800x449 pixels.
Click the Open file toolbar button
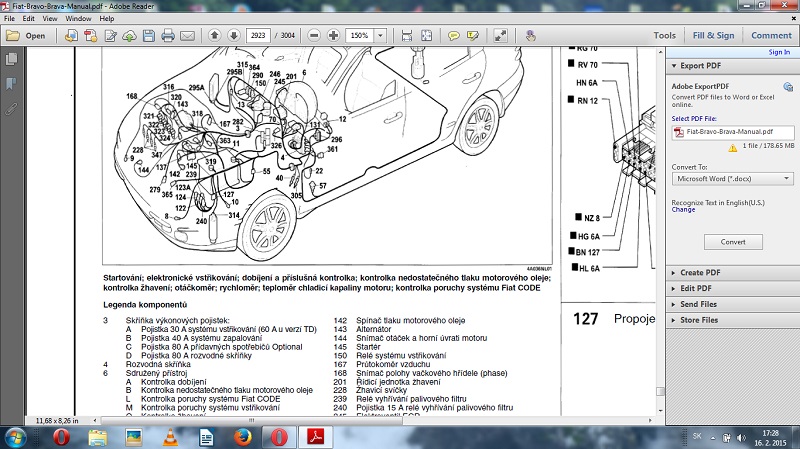[26, 35]
